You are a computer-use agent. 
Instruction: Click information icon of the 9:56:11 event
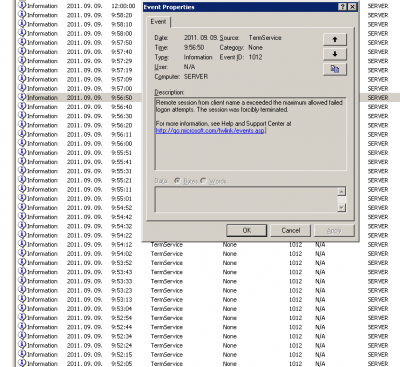click(x=22, y=134)
